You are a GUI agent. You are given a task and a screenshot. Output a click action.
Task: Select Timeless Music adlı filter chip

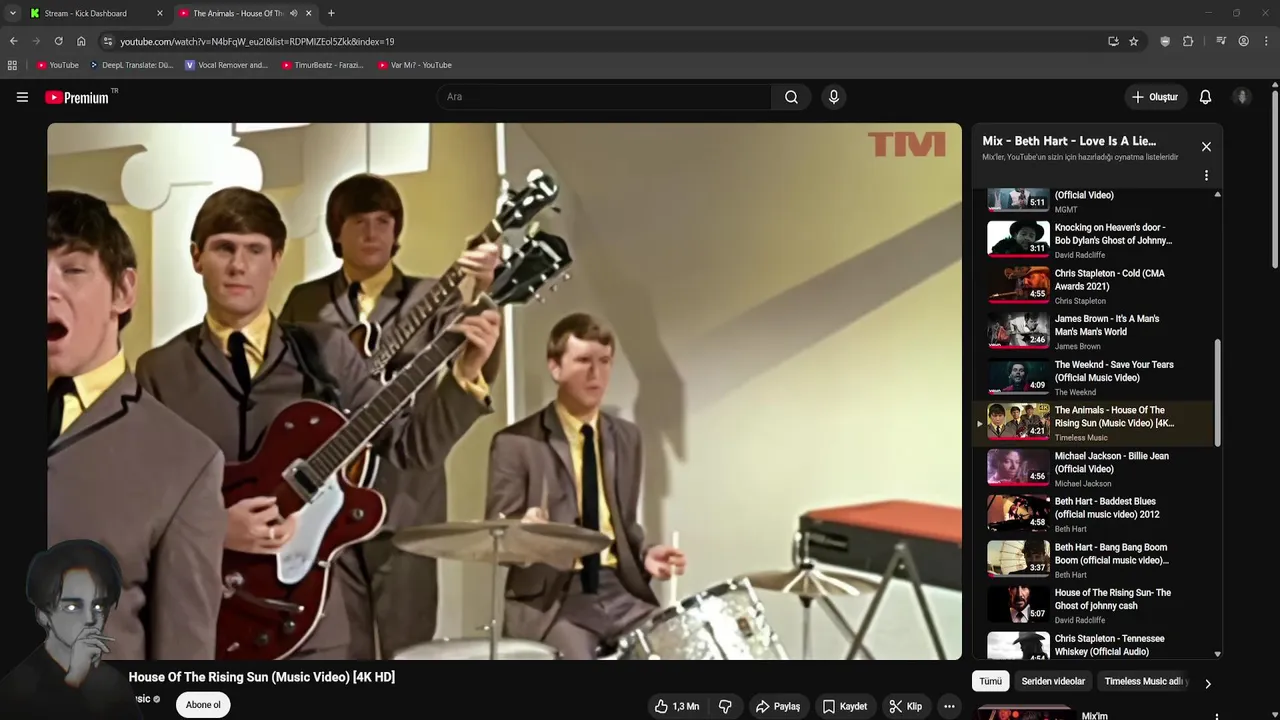(x=1144, y=681)
